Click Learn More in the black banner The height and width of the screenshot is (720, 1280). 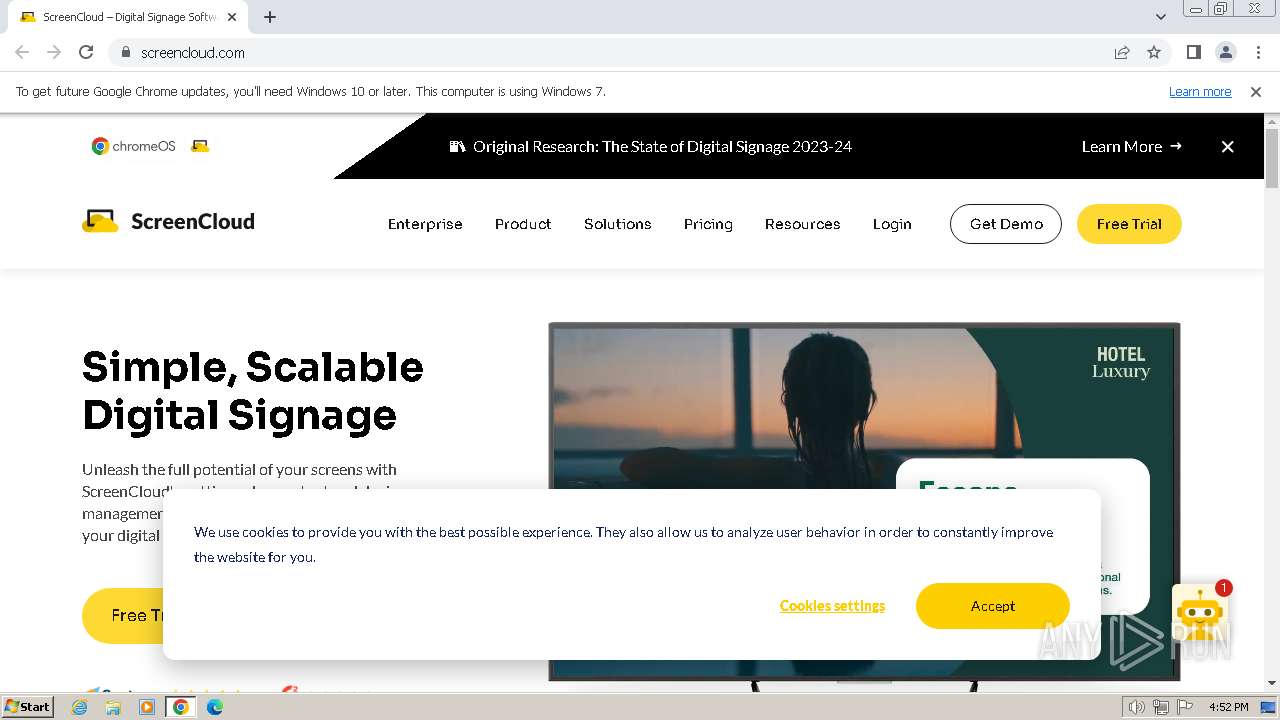coord(1131,146)
